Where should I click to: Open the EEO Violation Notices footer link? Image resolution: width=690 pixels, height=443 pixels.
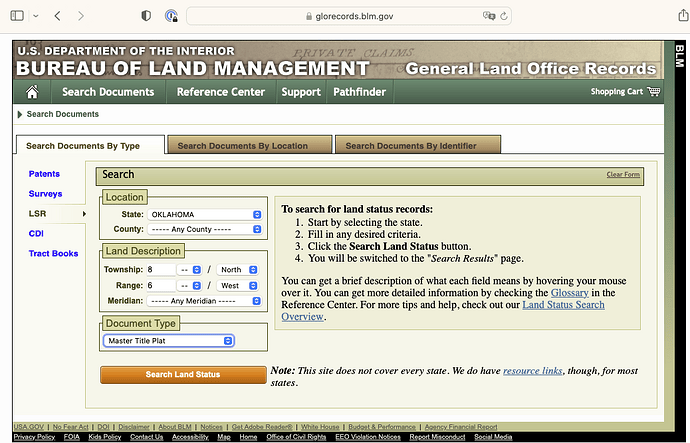(368, 437)
